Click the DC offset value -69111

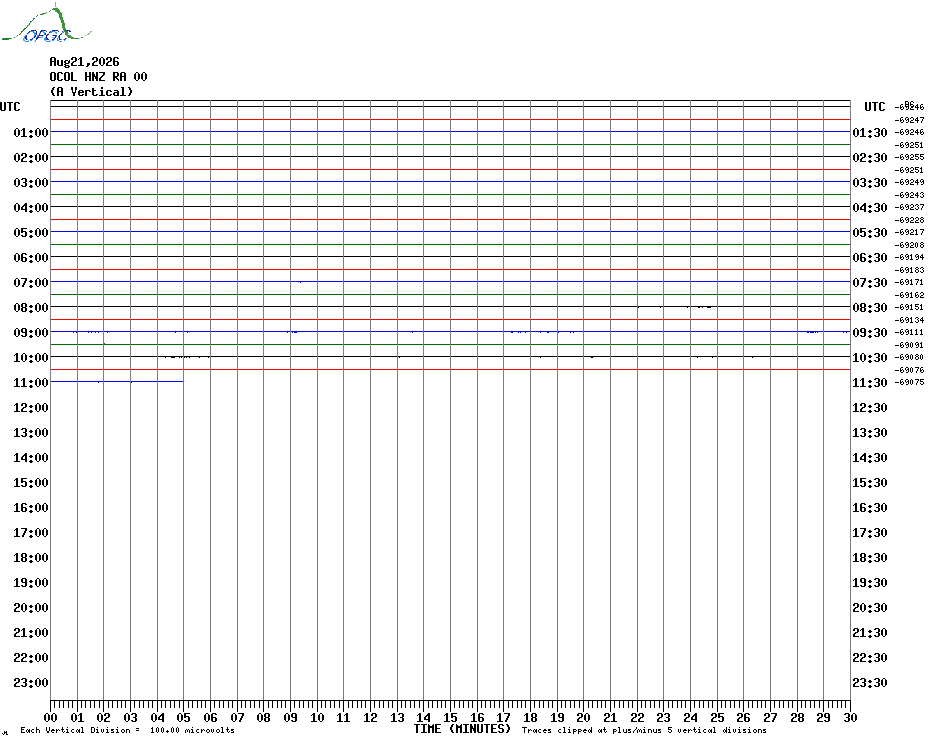click(x=909, y=332)
